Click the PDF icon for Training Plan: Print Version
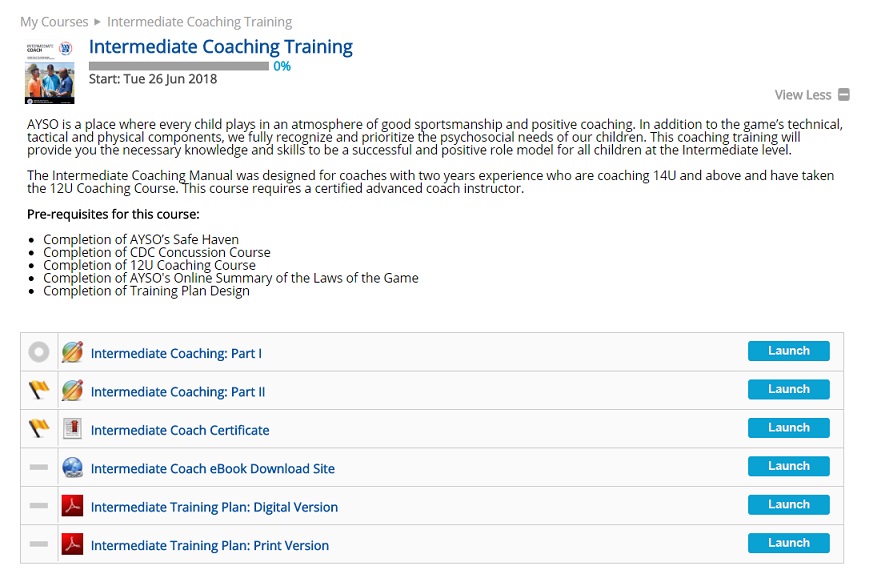 pyautogui.click(x=74, y=543)
